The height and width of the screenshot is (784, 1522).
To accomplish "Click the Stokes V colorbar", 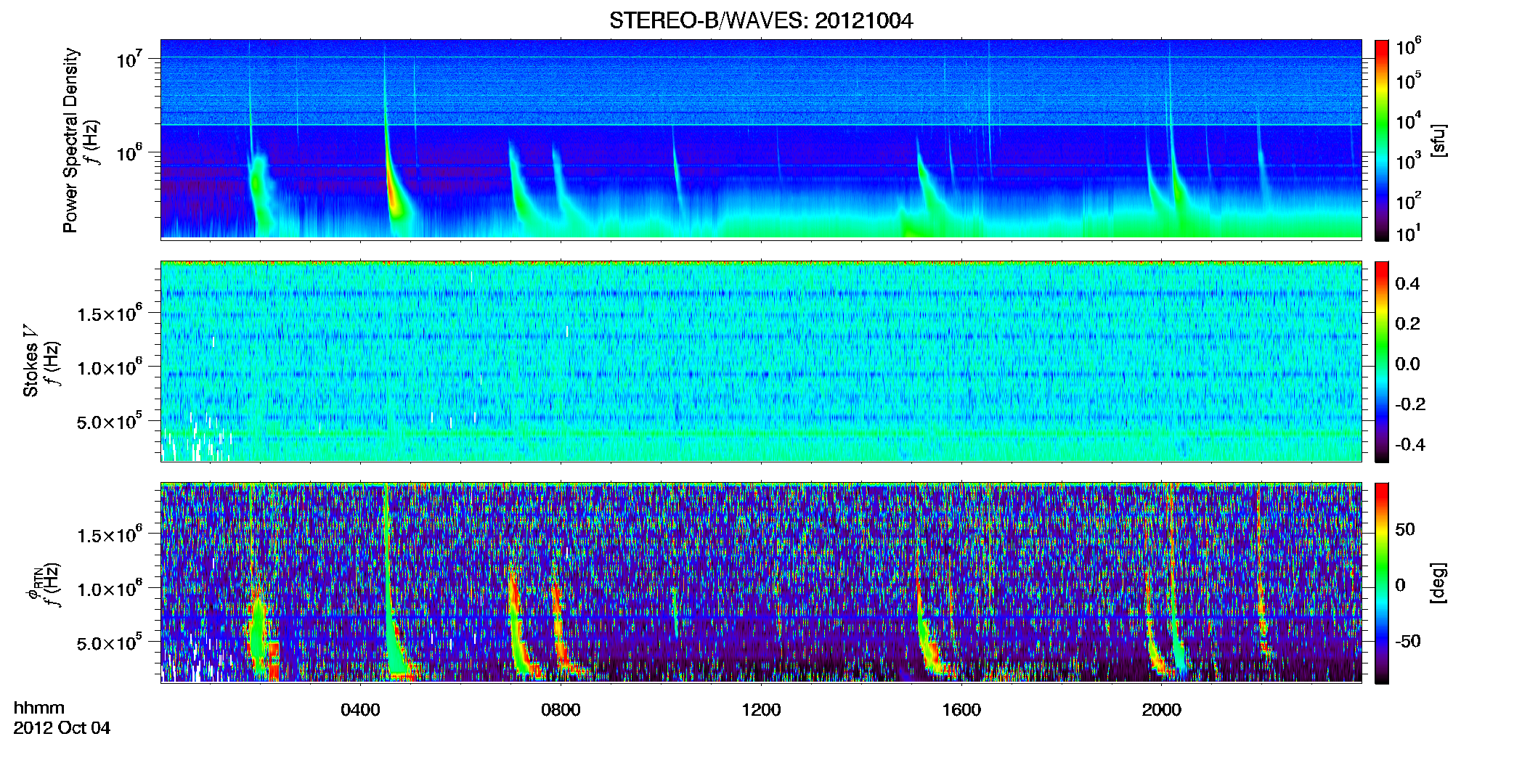I will click(x=1382, y=362).
